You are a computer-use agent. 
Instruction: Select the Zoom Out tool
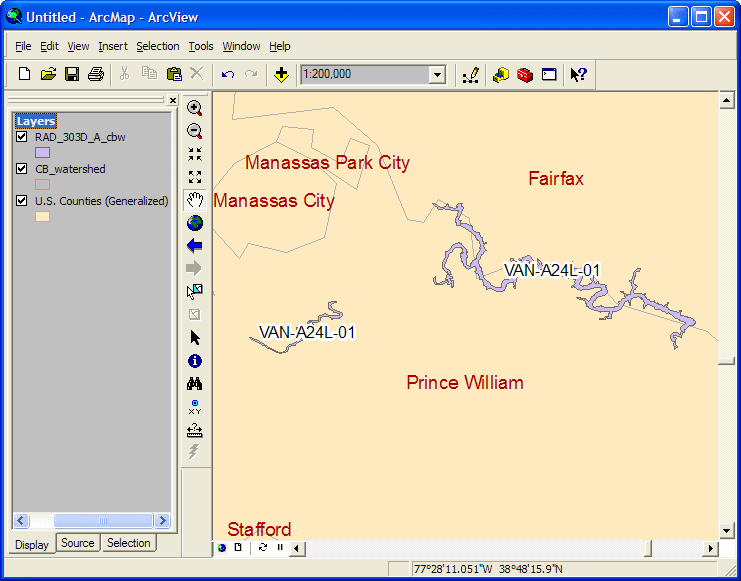195,131
